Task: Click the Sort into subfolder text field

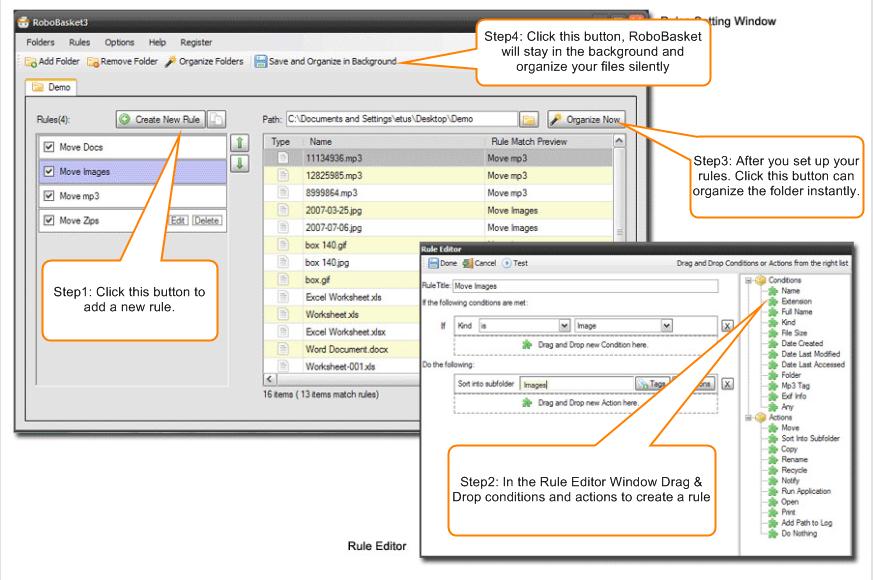Action: [577, 384]
